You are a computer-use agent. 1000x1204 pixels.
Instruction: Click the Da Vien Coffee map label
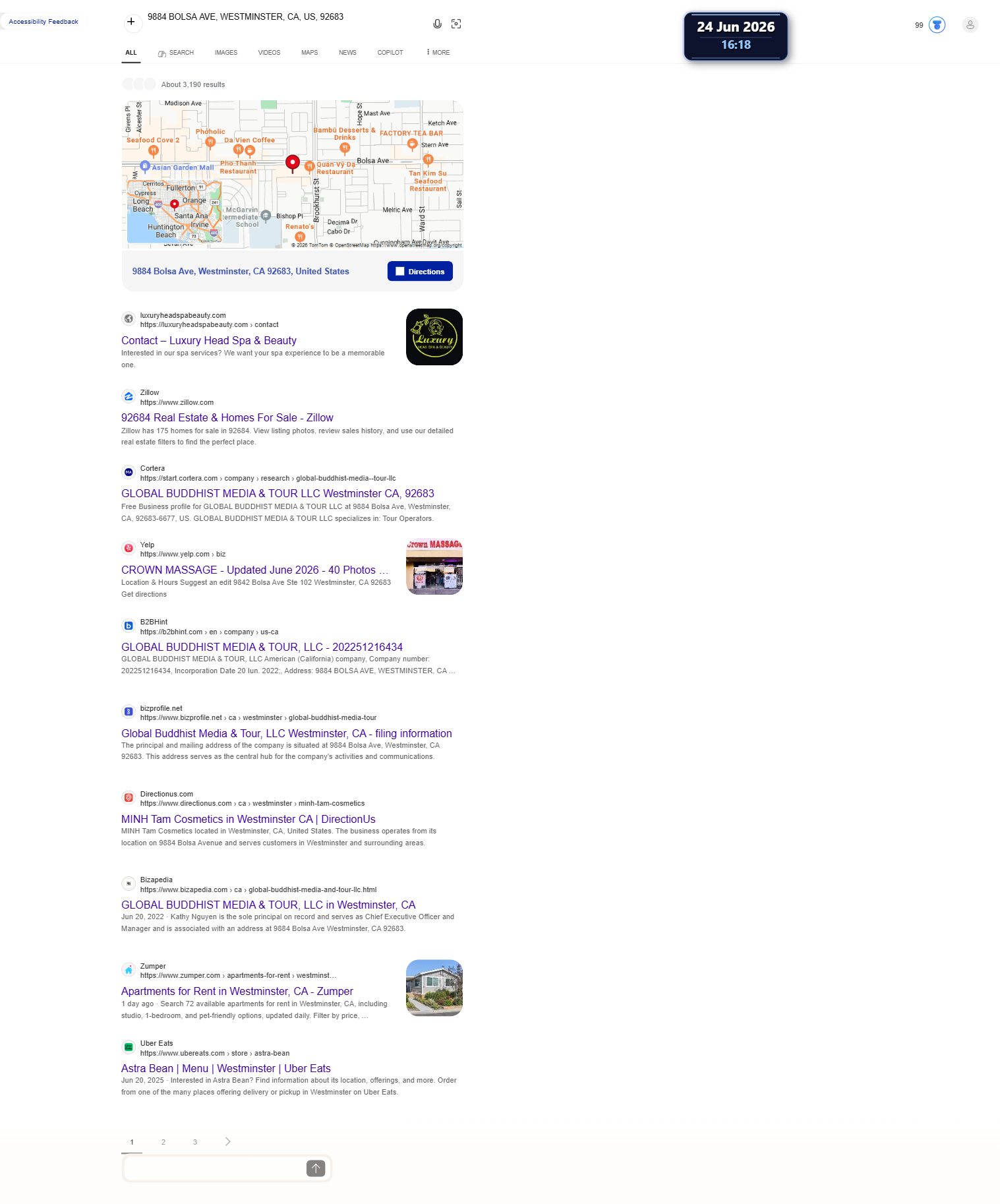(x=249, y=140)
